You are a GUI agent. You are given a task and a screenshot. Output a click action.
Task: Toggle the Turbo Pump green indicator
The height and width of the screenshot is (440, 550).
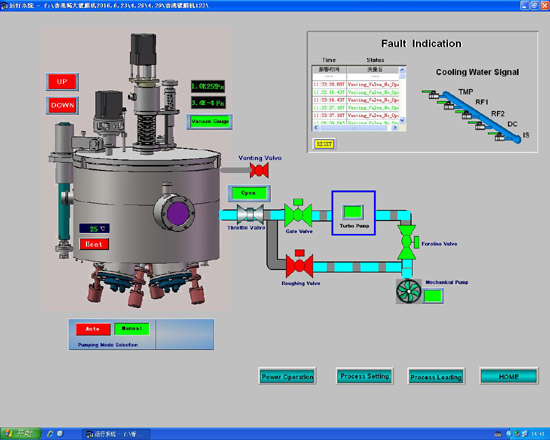pos(353,212)
